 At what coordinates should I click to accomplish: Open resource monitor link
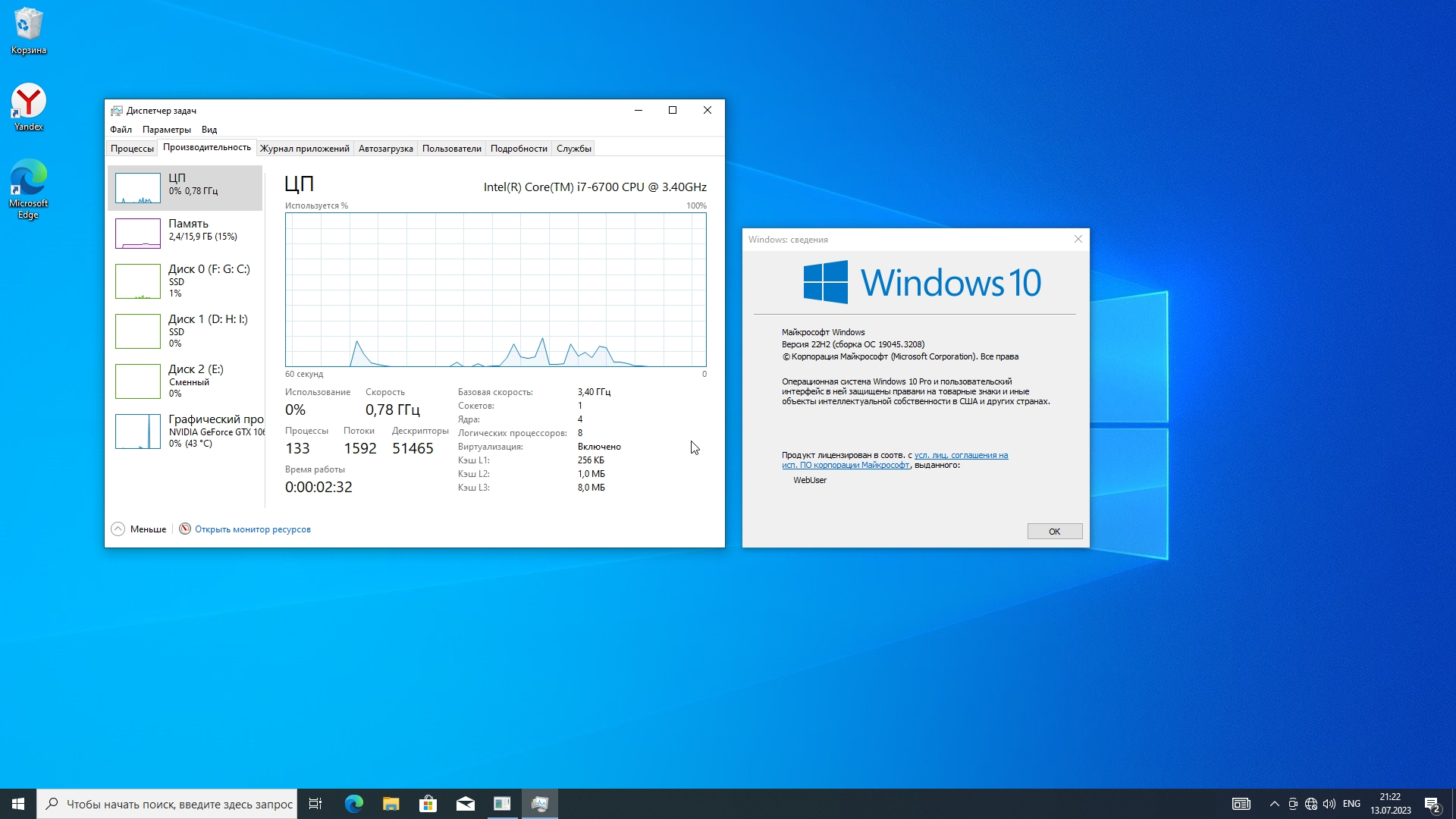253,529
